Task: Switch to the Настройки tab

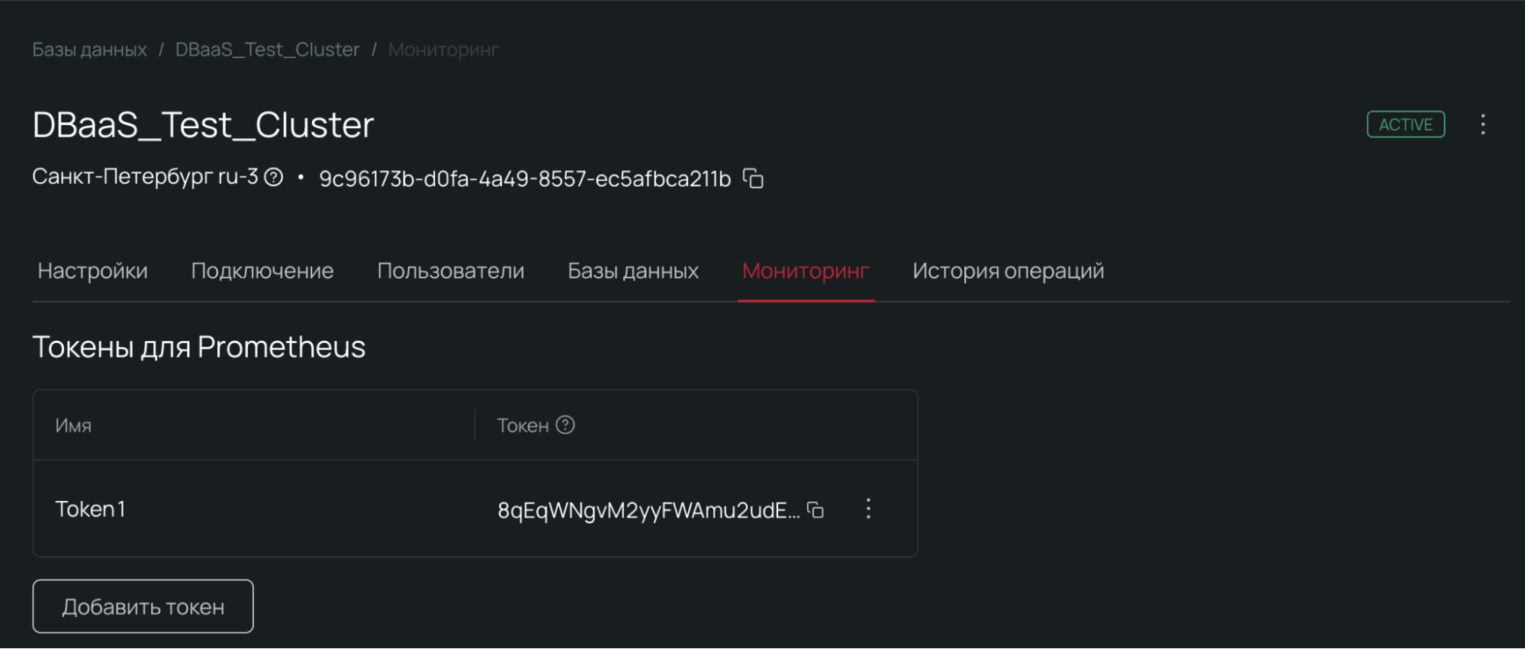Action: (93, 271)
